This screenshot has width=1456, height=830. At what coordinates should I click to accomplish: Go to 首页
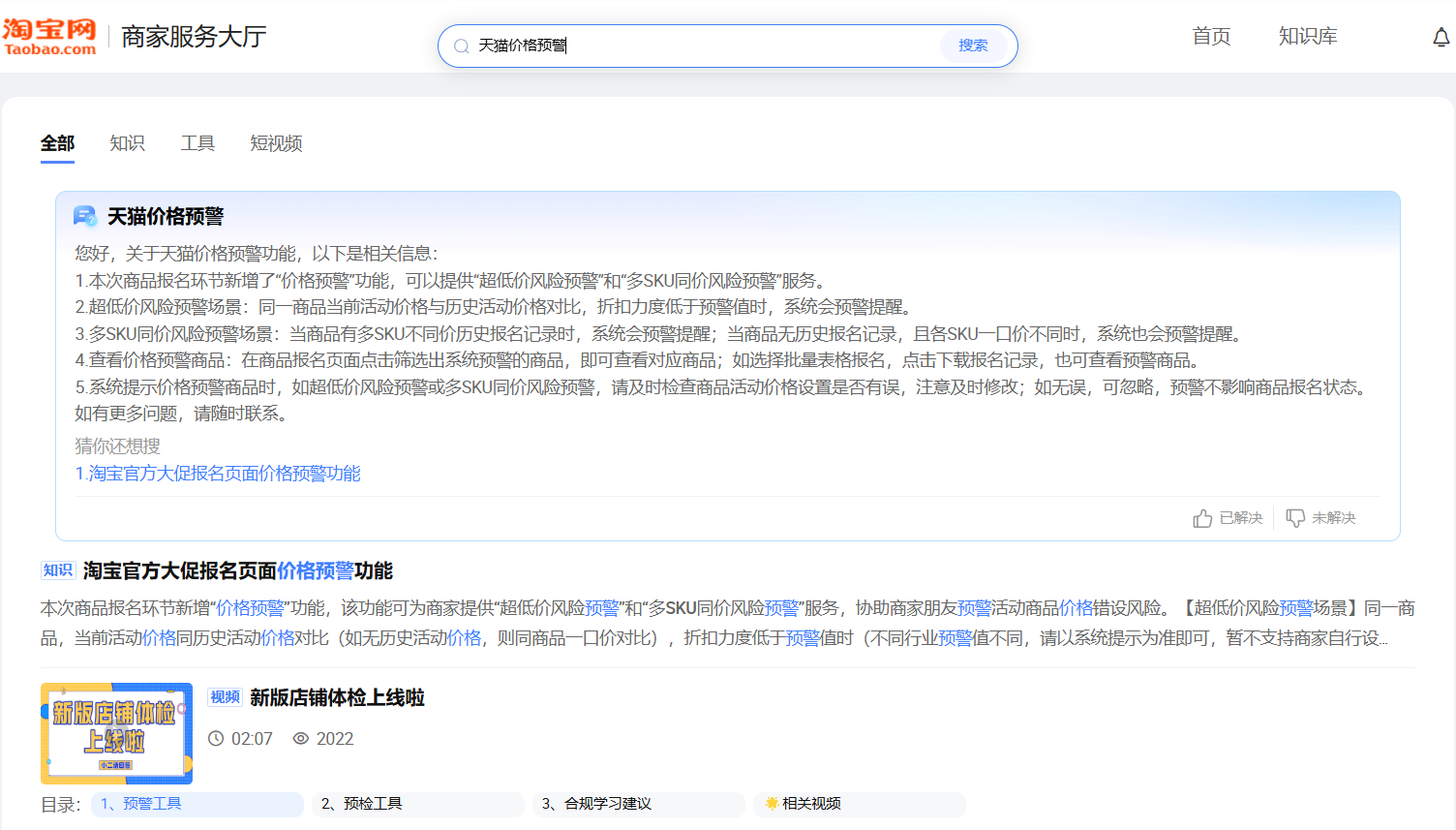[1211, 37]
